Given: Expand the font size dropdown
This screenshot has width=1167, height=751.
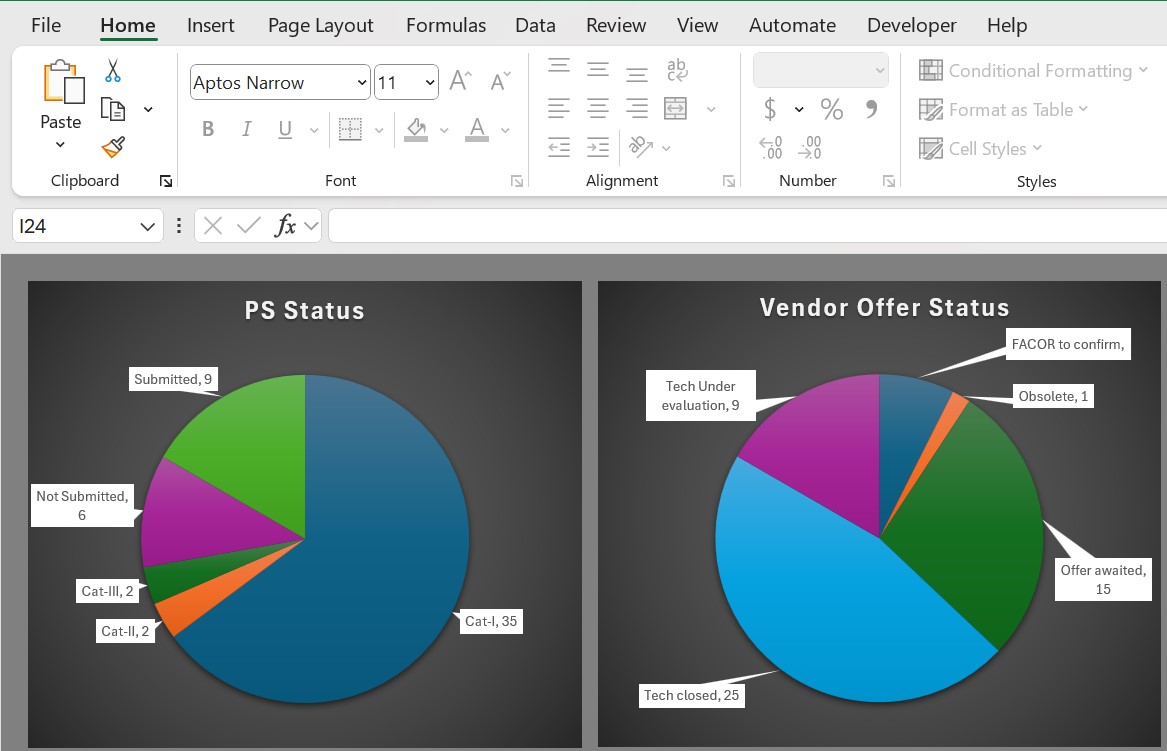Looking at the screenshot, I should click(x=430, y=83).
